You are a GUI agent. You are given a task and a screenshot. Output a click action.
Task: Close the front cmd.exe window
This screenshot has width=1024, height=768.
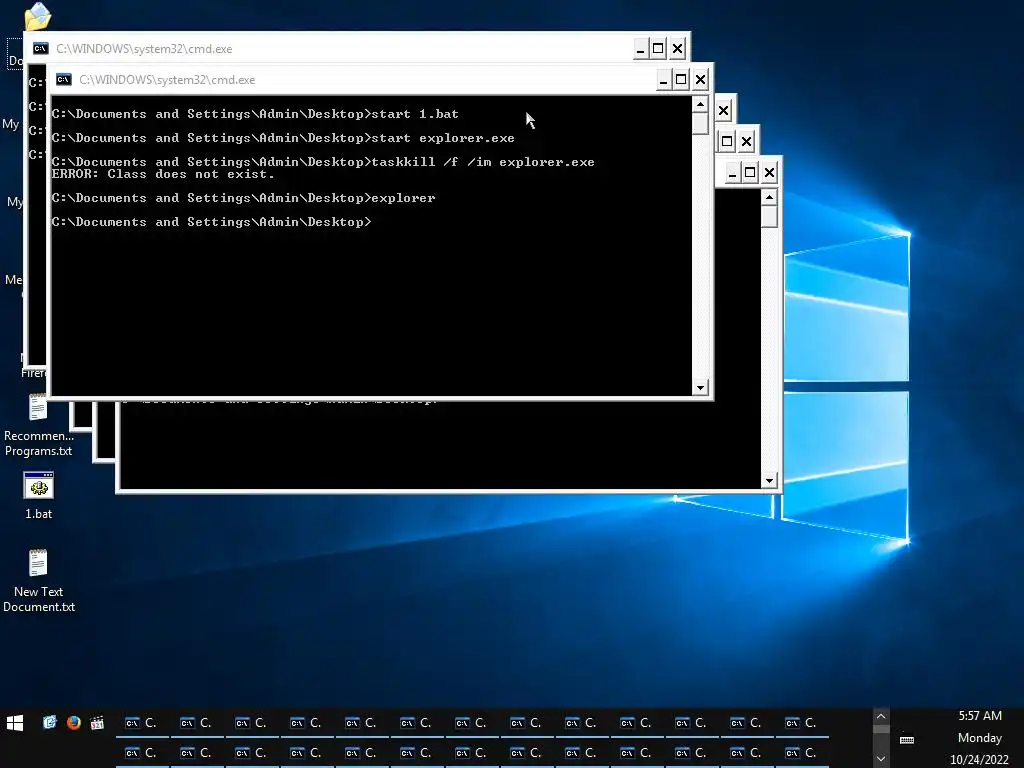pos(700,80)
